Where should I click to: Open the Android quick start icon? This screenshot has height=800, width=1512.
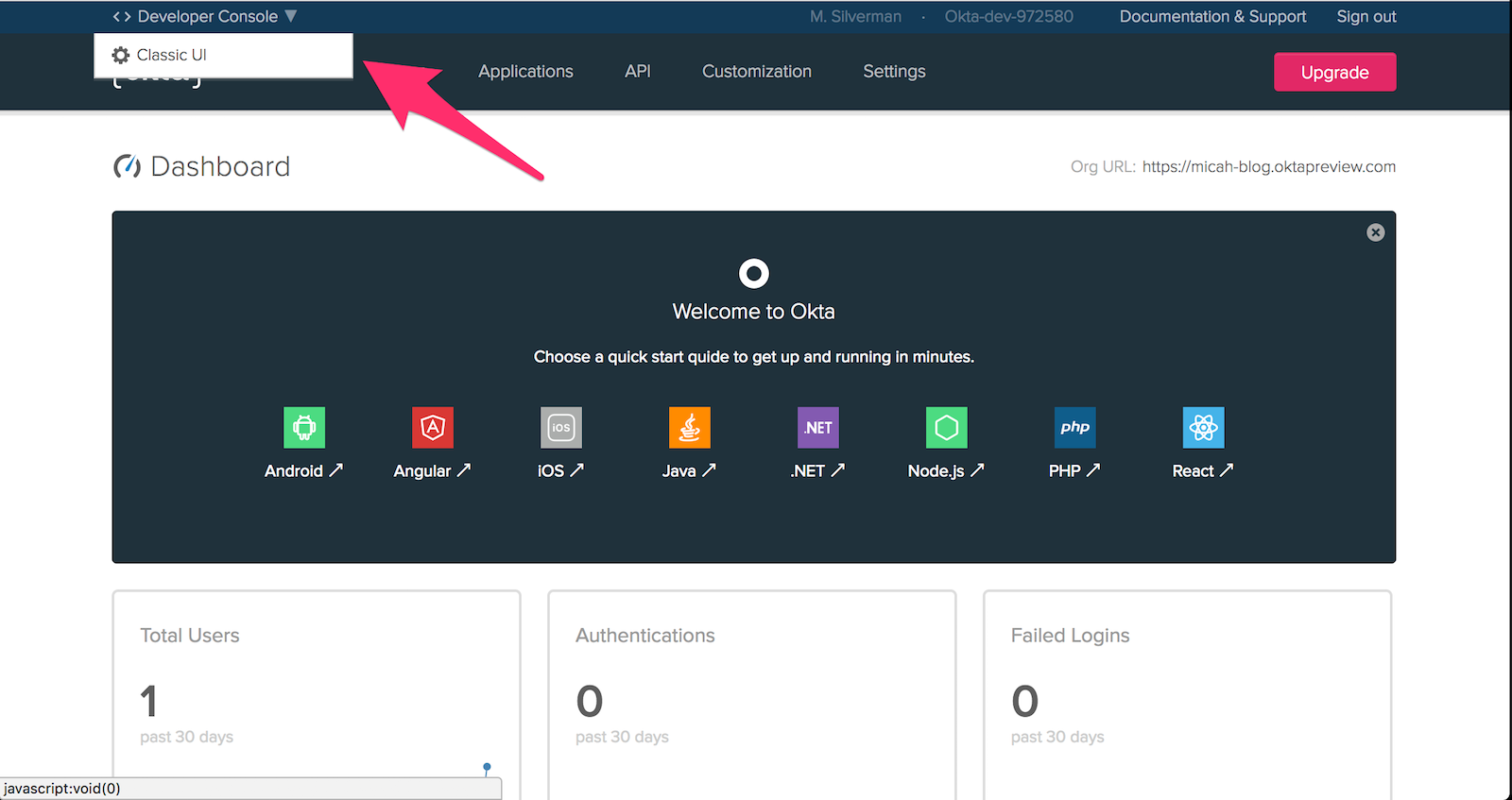click(303, 428)
